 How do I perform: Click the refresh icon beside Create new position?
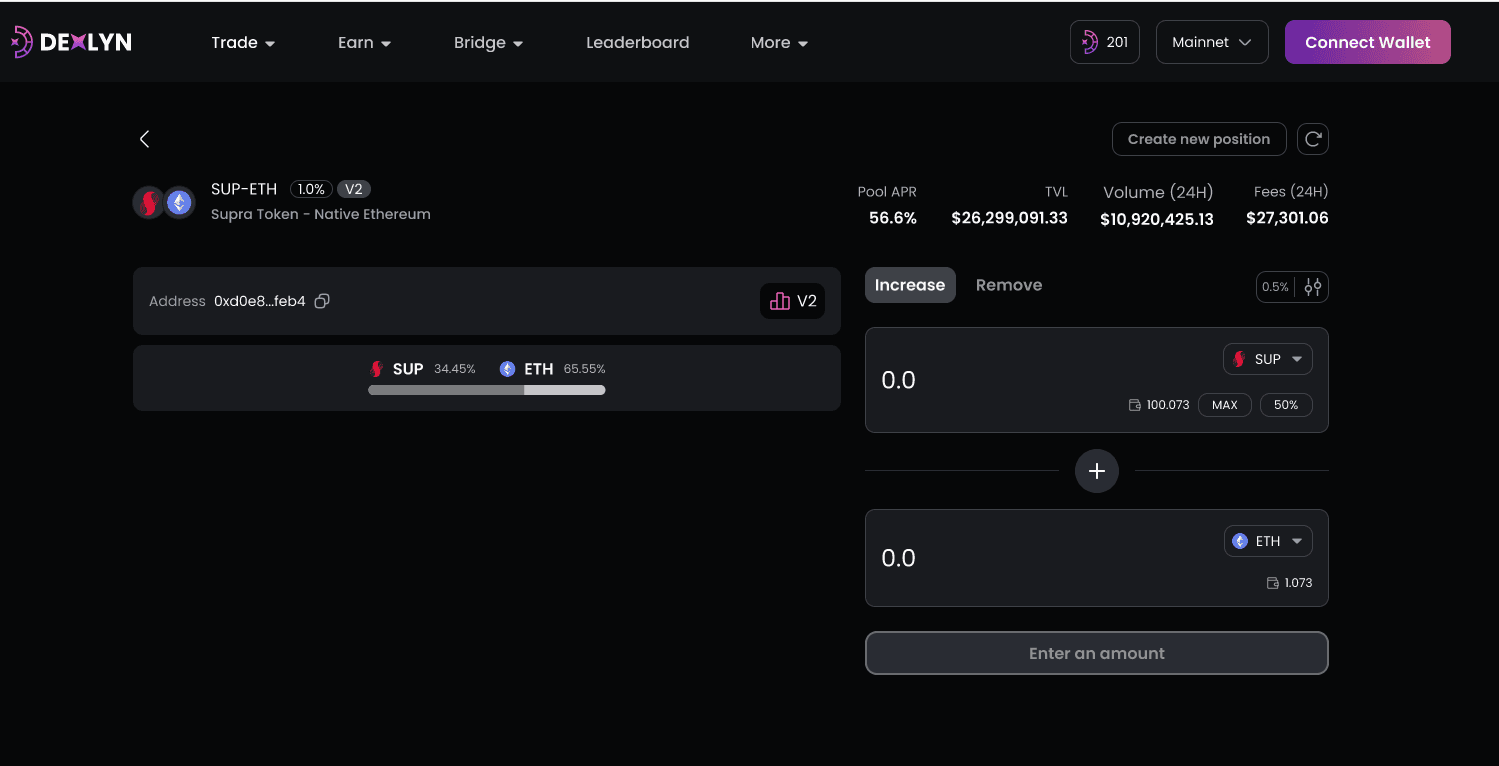pyautogui.click(x=1312, y=139)
